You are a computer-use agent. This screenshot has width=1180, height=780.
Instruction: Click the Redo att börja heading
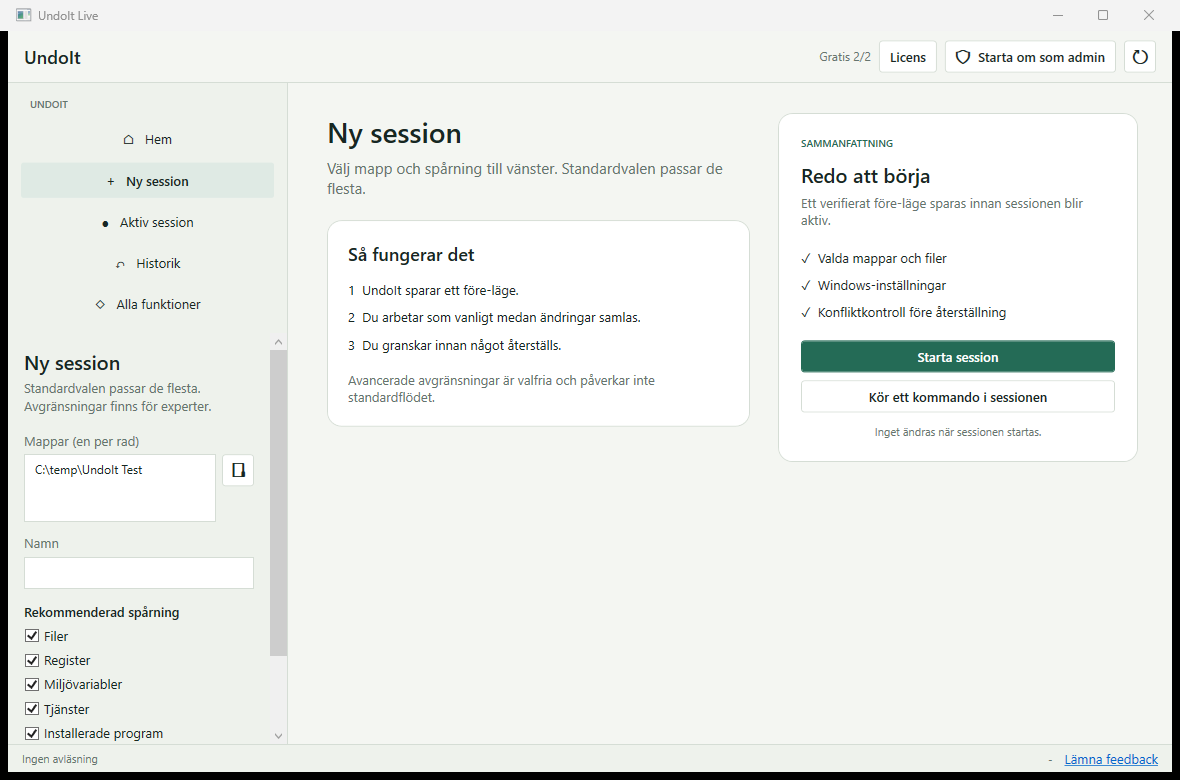865,176
